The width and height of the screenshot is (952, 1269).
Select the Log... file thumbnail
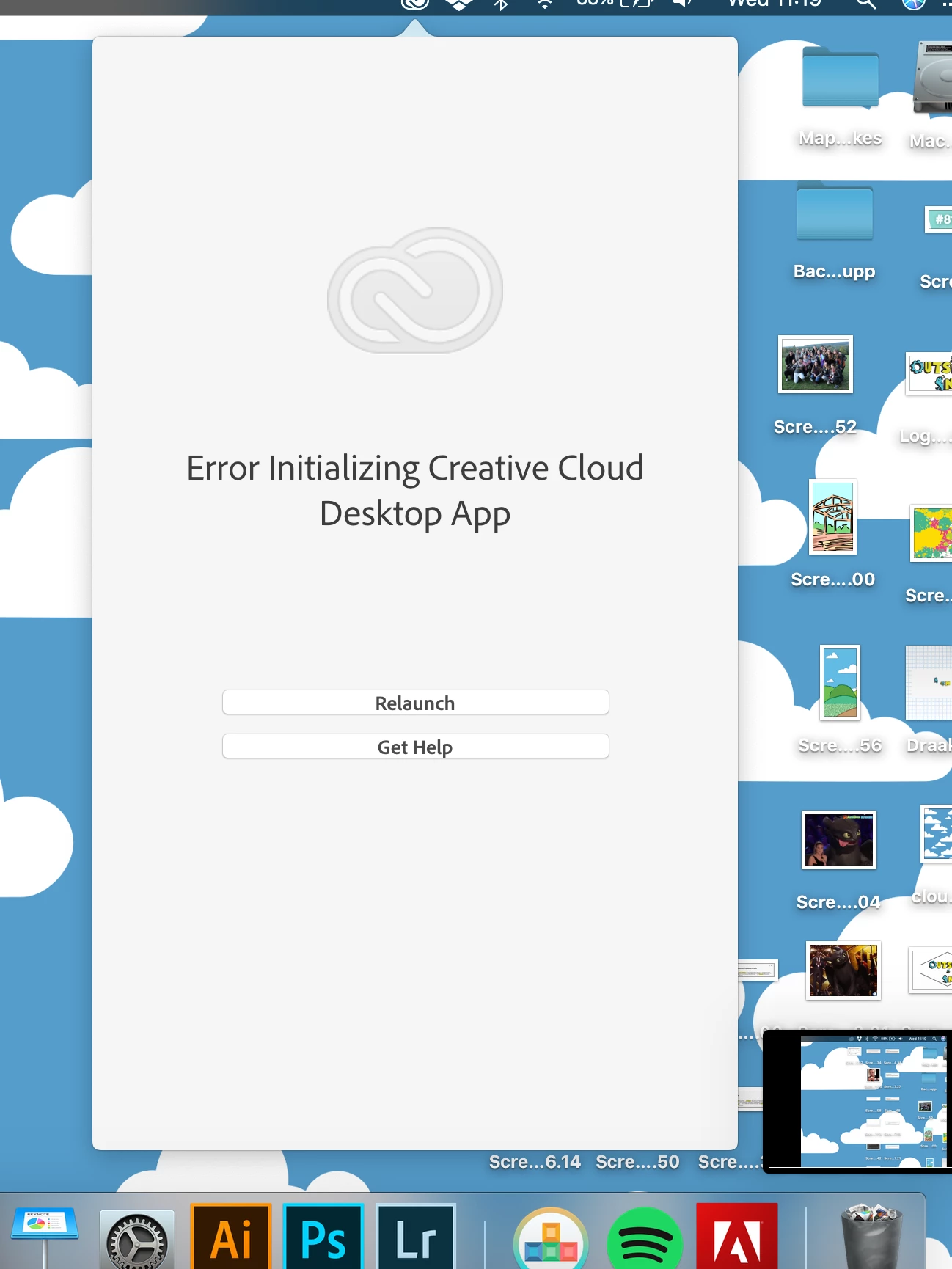click(930, 373)
